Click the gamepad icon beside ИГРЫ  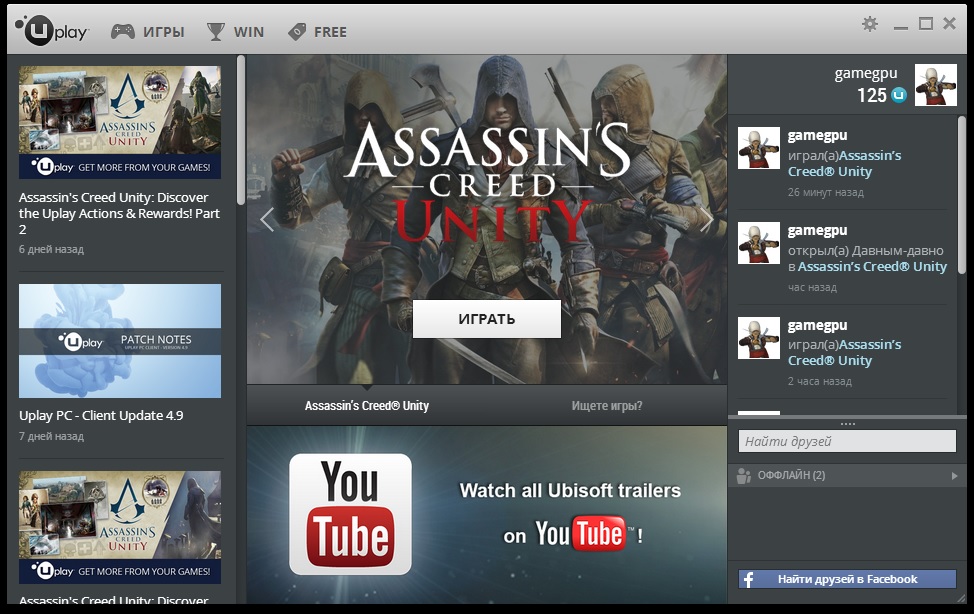[123, 32]
